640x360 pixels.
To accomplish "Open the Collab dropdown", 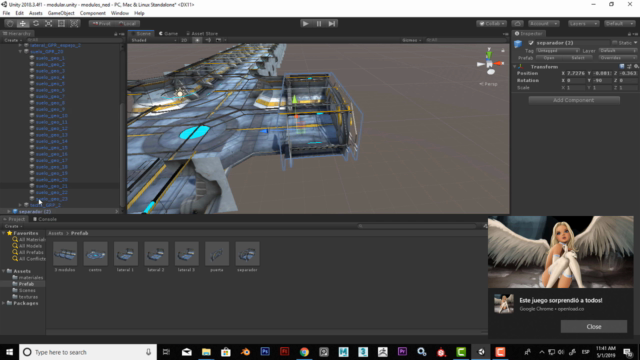I will coord(491,24).
